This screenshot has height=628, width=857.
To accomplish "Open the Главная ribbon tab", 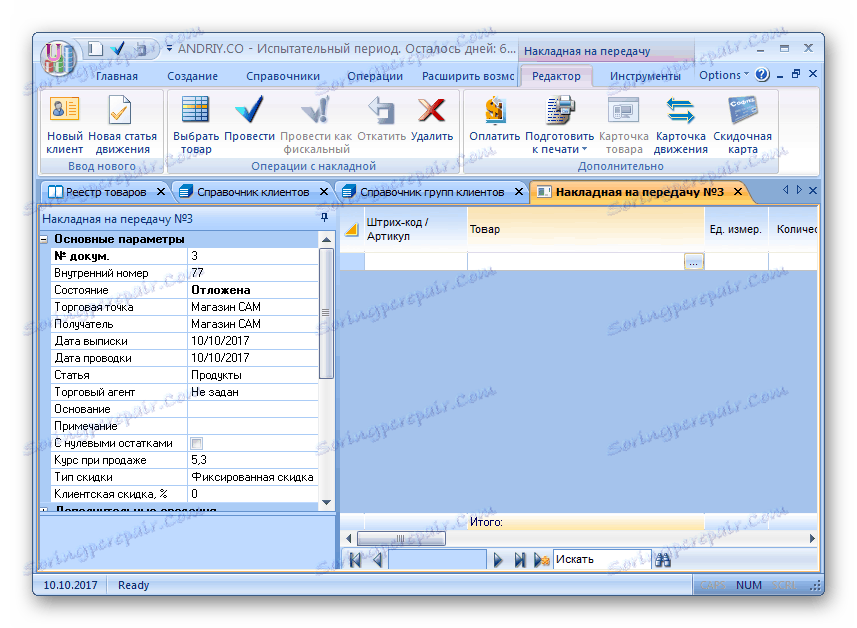I will pos(116,76).
